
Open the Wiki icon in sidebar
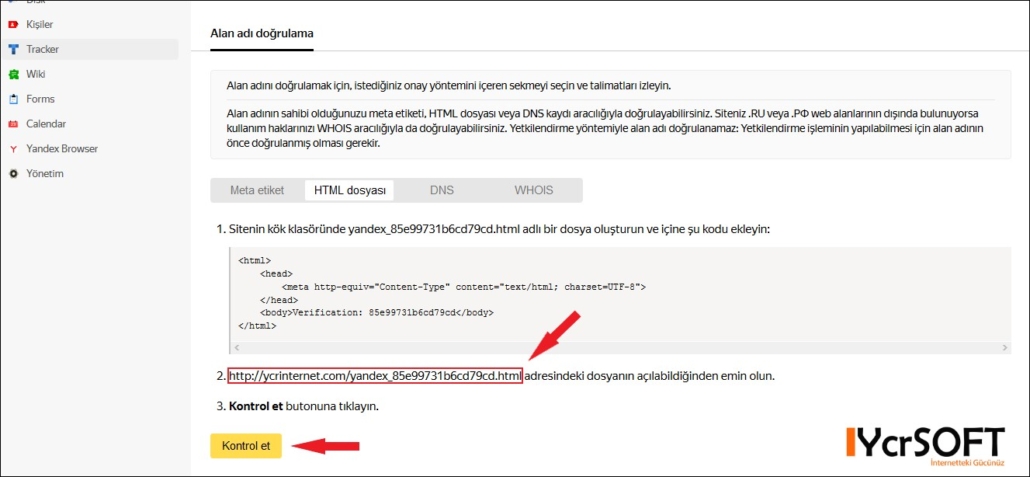coord(12,74)
